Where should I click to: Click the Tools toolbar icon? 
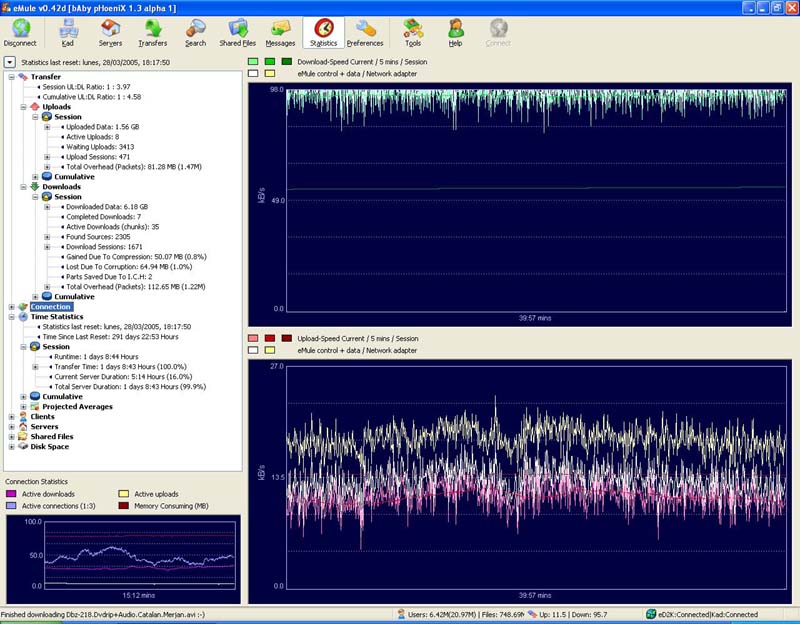(x=413, y=32)
